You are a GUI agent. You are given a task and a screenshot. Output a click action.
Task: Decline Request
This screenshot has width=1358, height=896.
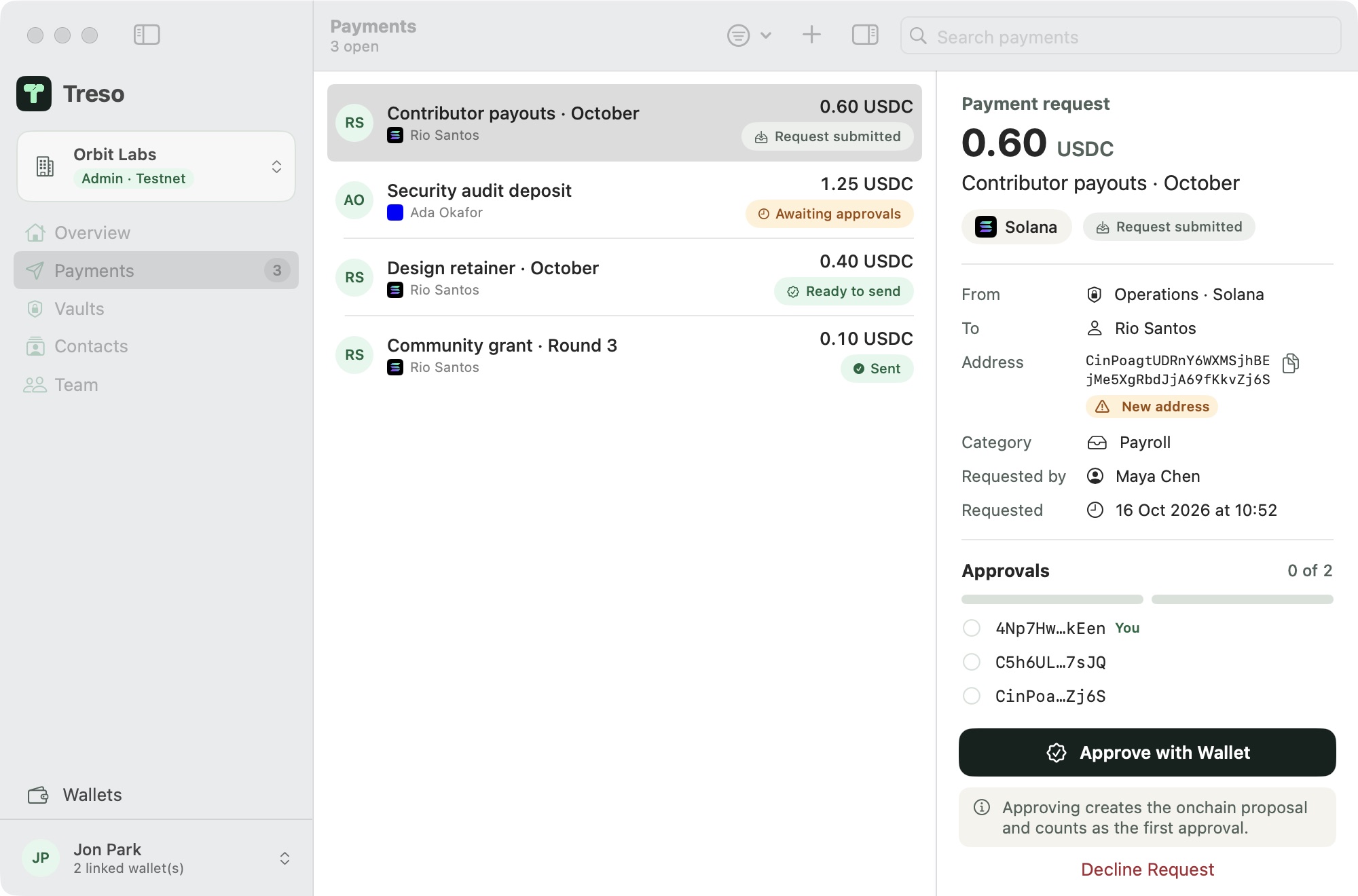pos(1148,870)
